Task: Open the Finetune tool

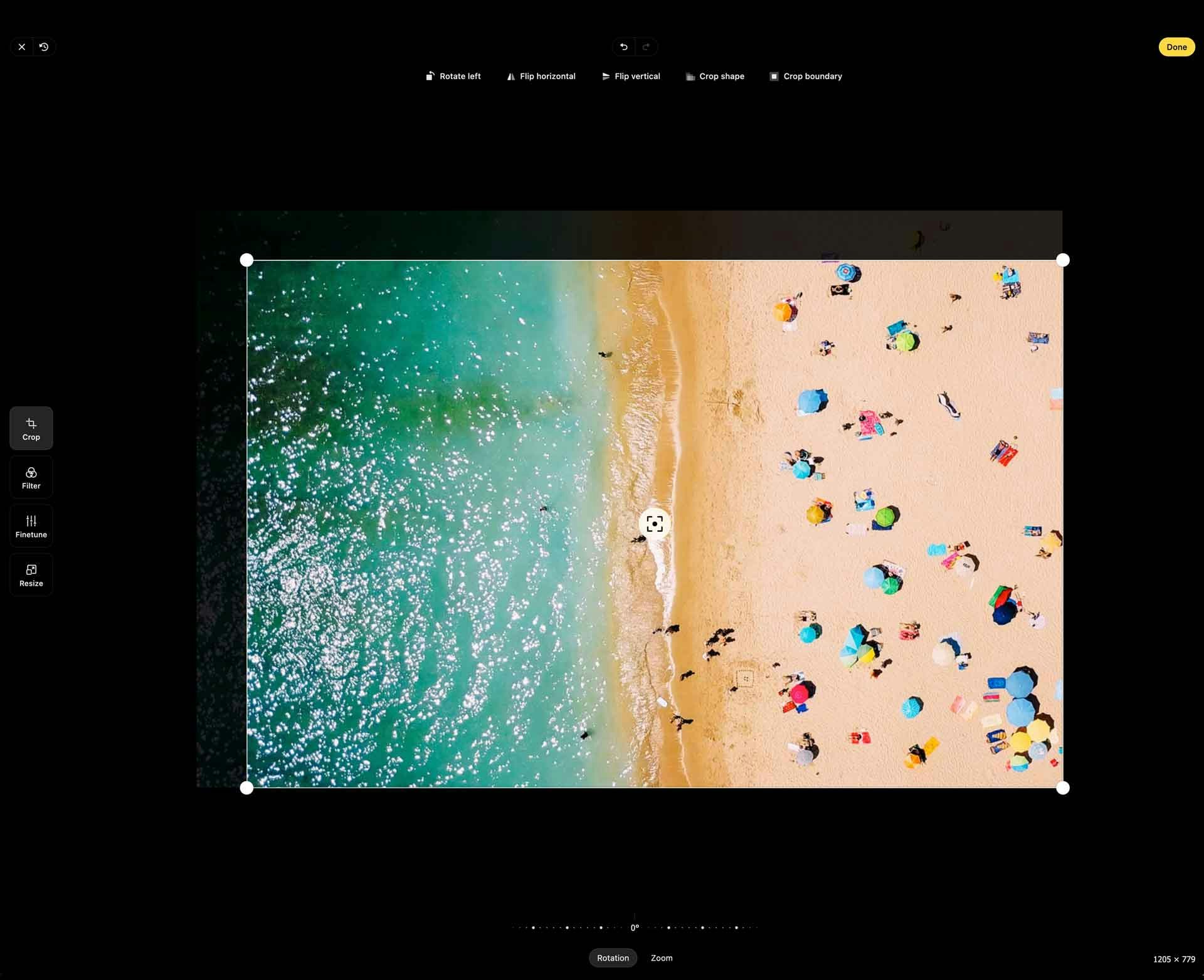Action: 31,526
